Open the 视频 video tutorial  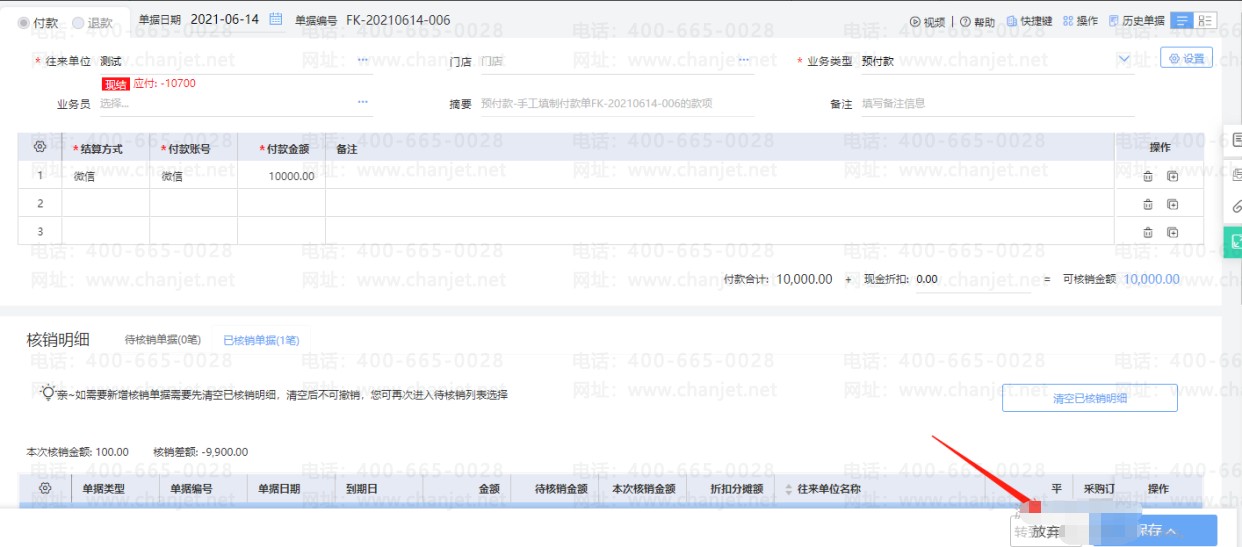point(927,21)
